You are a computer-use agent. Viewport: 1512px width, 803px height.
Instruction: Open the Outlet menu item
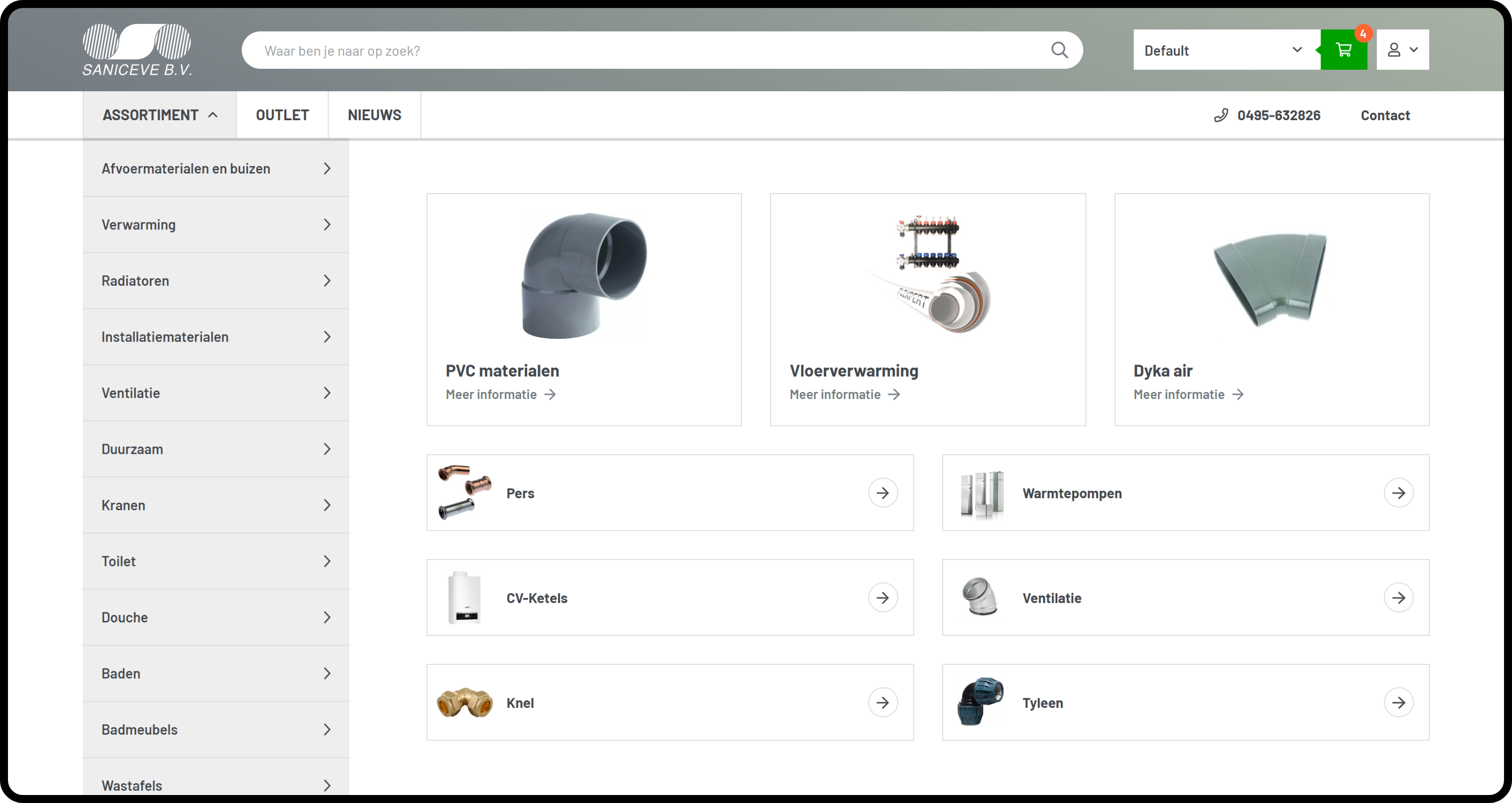[x=282, y=115]
